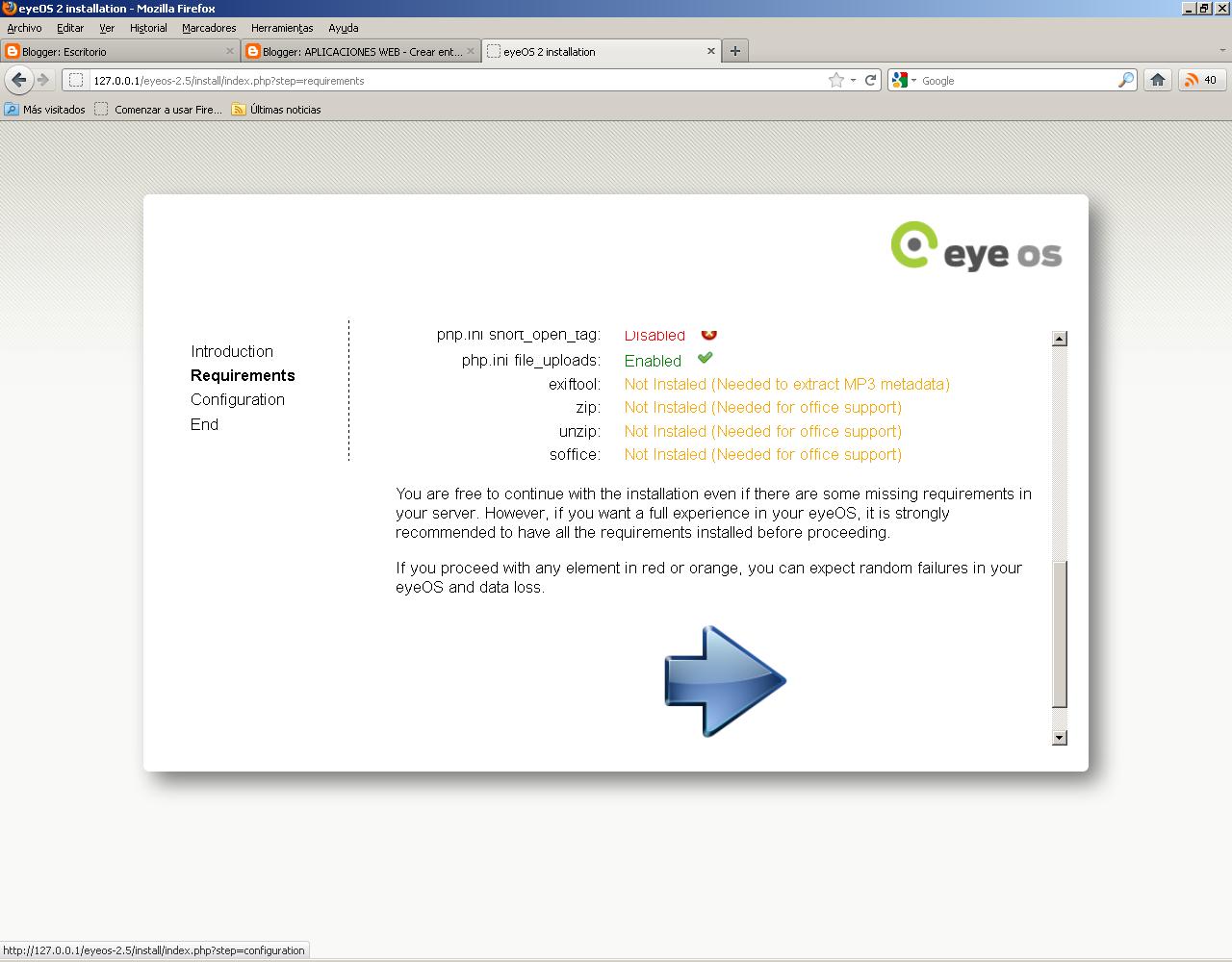Image resolution: width=1232 pixels, height=962 pixels.
Task: Click the green Enabled status text
Action: coord(653,361)
